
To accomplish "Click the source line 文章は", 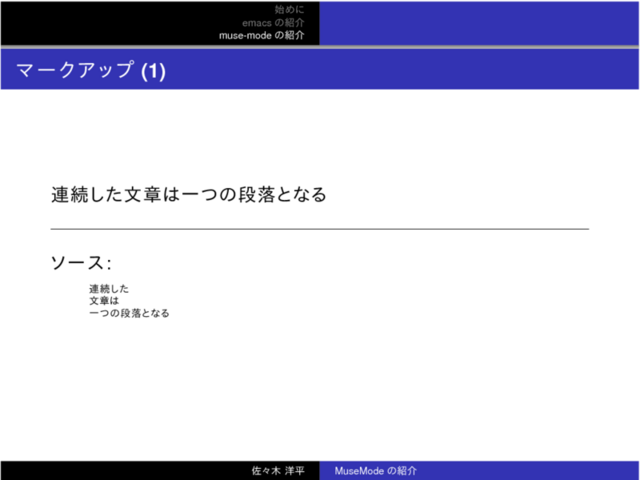I will tap(103, 301).
